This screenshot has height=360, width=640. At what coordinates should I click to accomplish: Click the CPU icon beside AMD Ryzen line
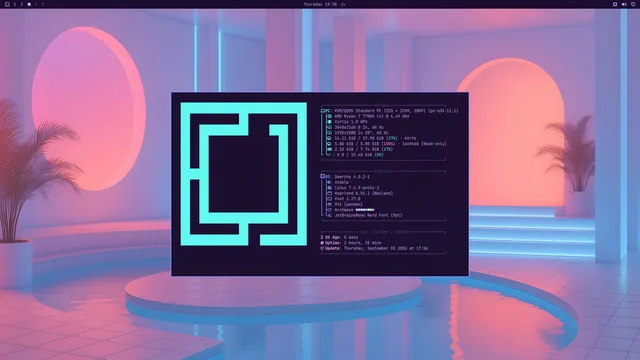pos(329,116)
